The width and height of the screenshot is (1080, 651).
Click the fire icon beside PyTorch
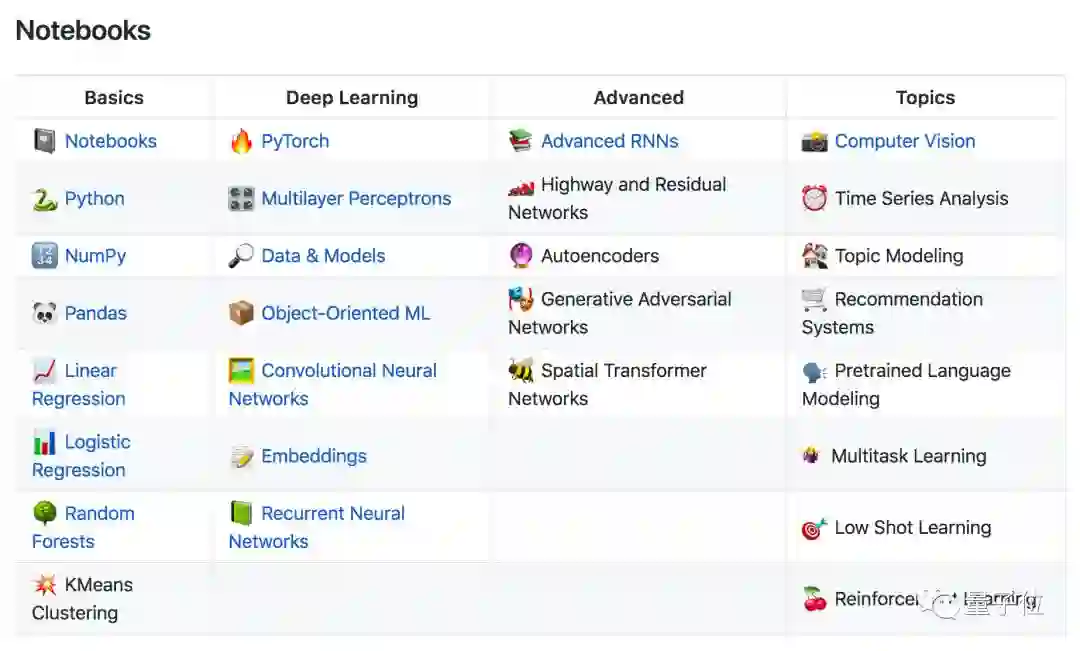click(241, 141)
